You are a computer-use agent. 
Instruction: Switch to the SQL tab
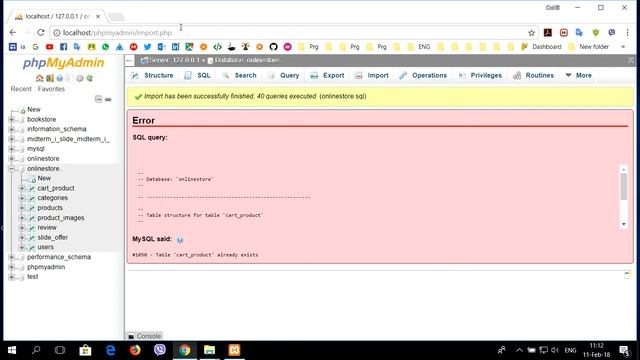(x=198, y=76)
